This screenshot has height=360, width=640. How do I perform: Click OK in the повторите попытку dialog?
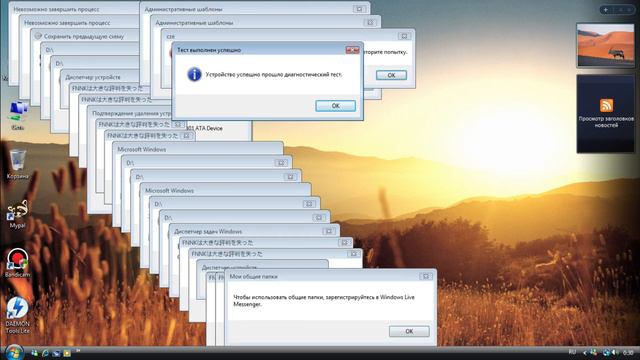(x=391, y=75)
